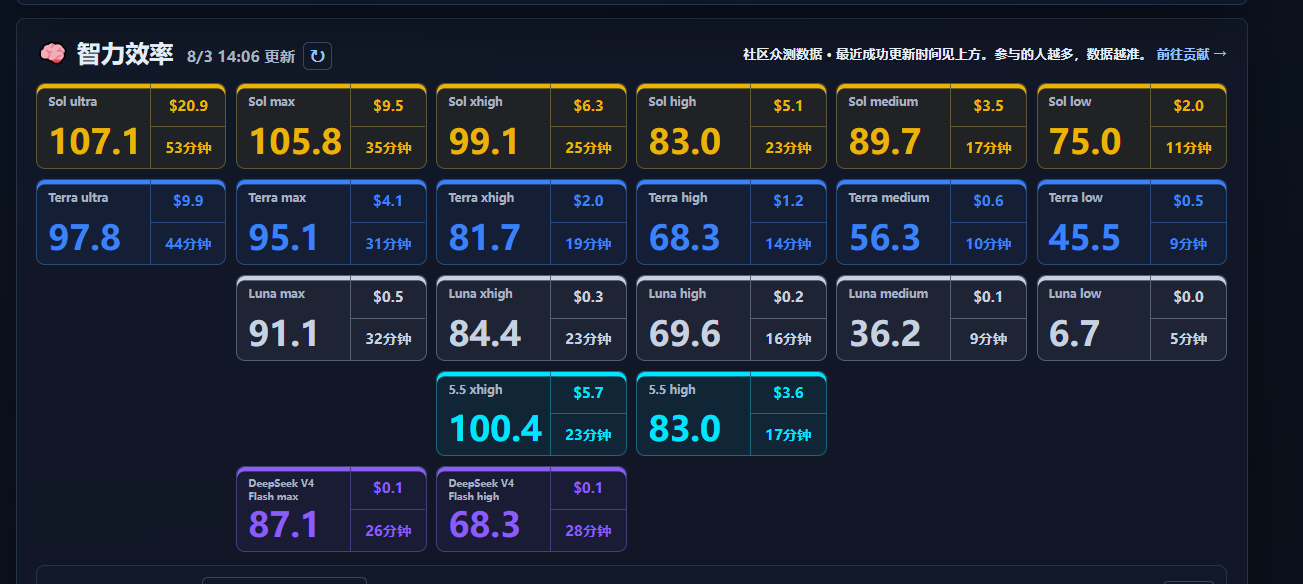The image size is (1303, 584).
Task: Click the 56.3 score value
Action: coord(885,238)
